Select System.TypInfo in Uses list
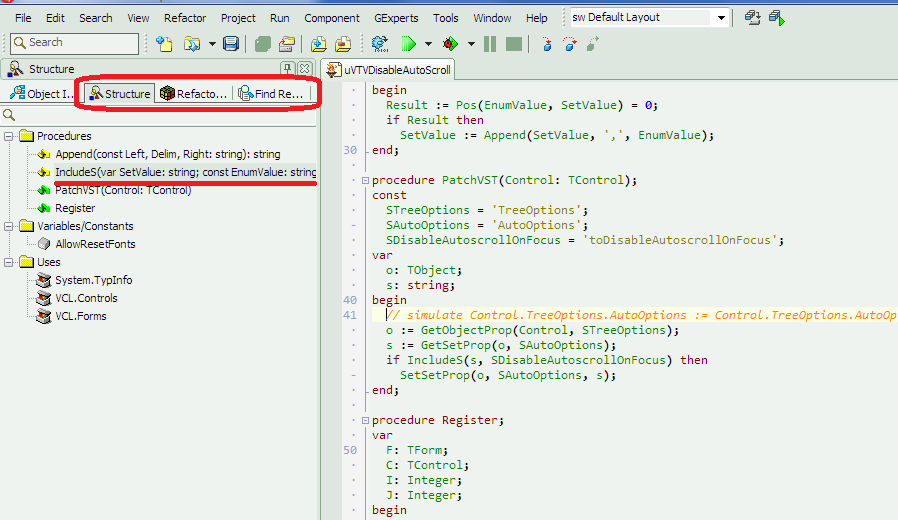Image resolution: width=898 pixels, height=520 pixels. click(x=93, y=280)
